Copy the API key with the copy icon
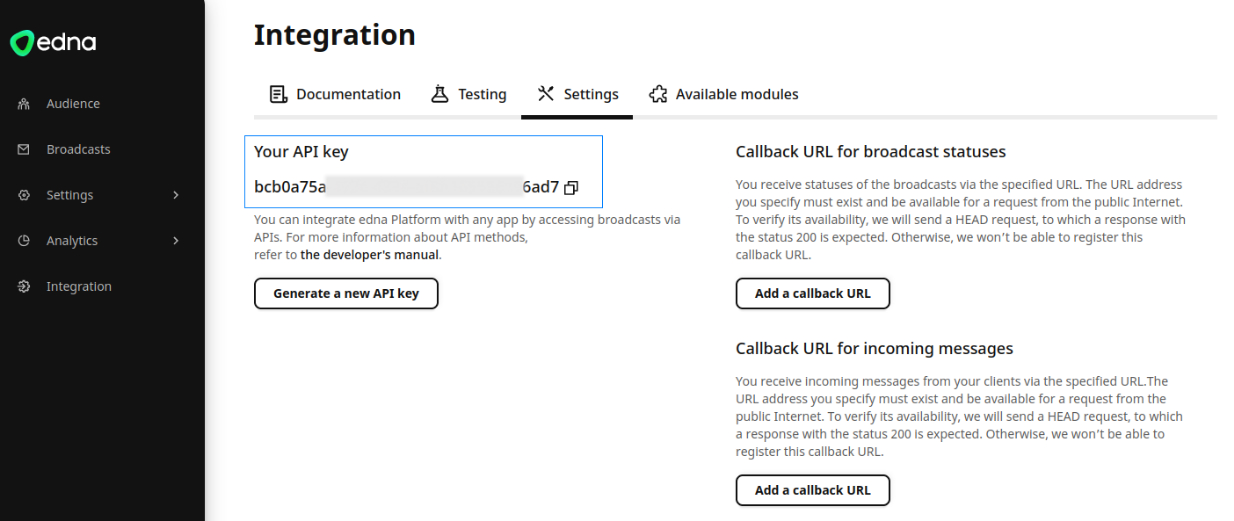This screenshot has height=521, width=1234. click(571, 187)
